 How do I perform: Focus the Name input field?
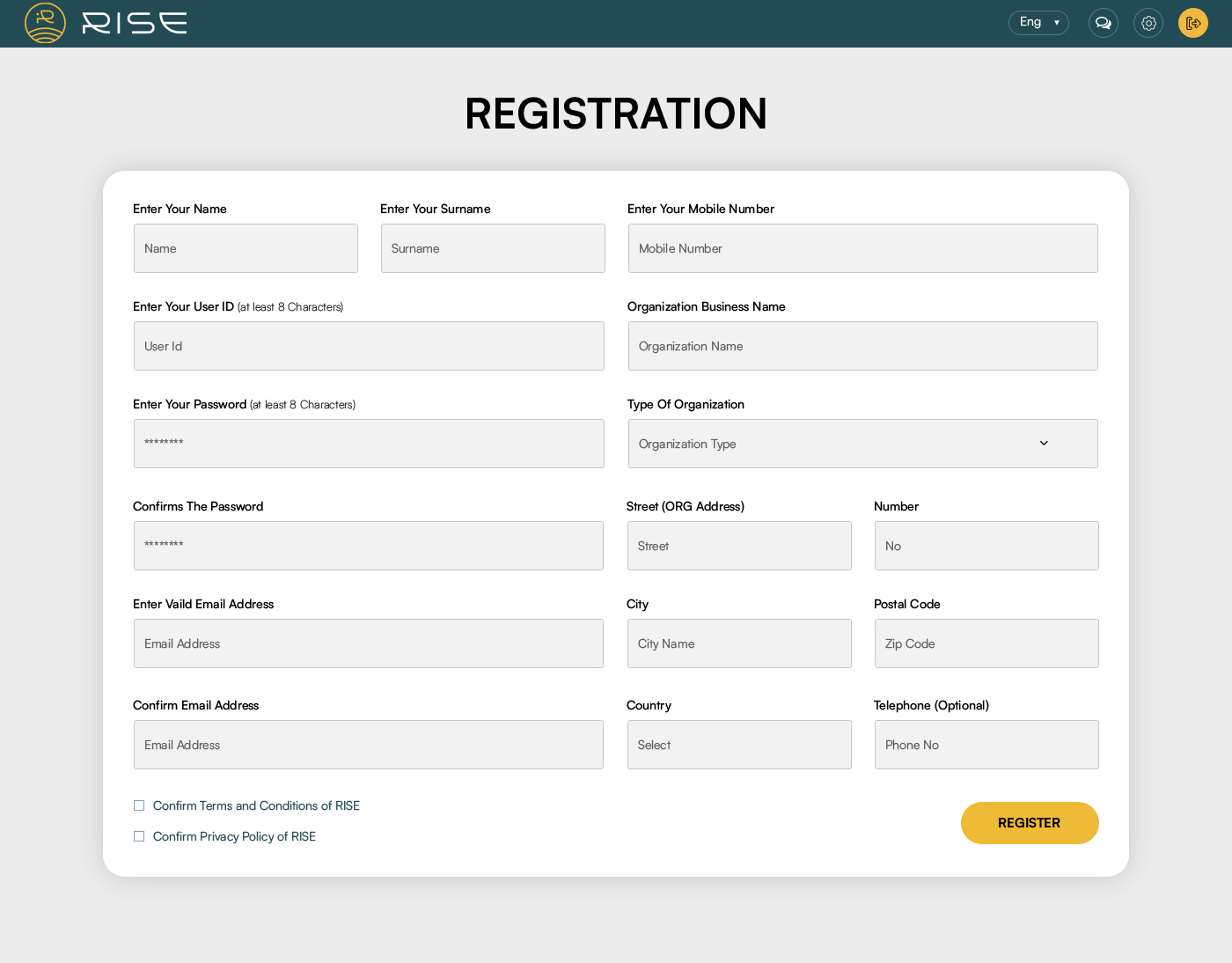(246, 248)
